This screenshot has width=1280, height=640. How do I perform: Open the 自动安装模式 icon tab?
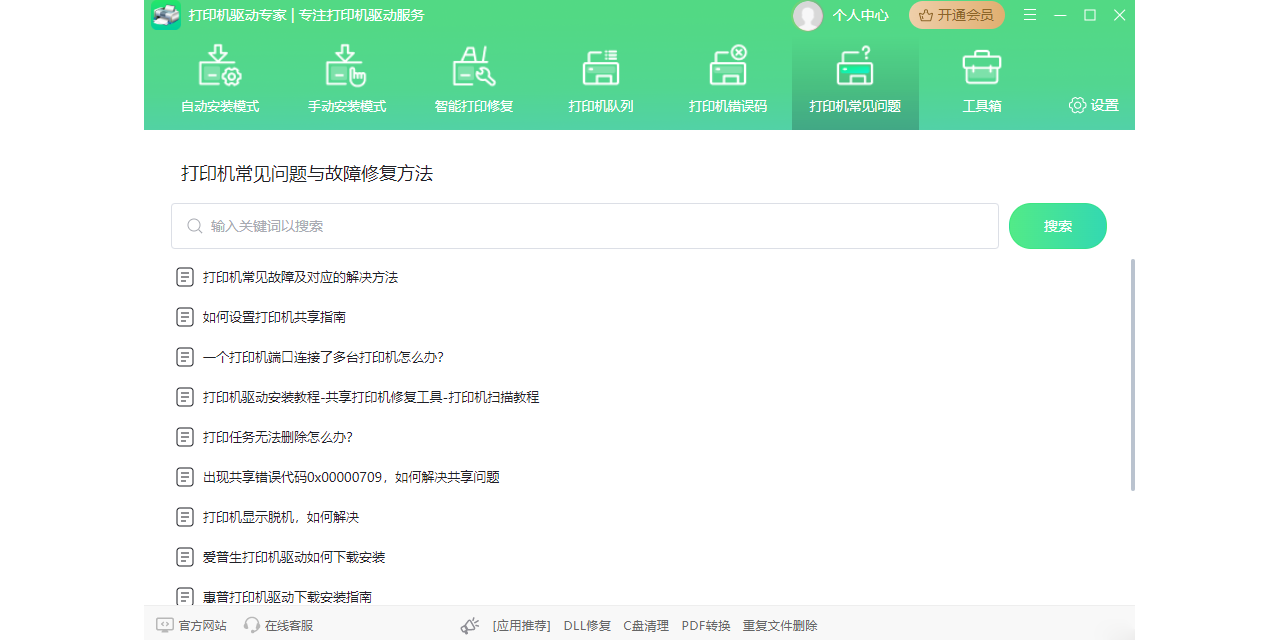[x=220, y=67]
